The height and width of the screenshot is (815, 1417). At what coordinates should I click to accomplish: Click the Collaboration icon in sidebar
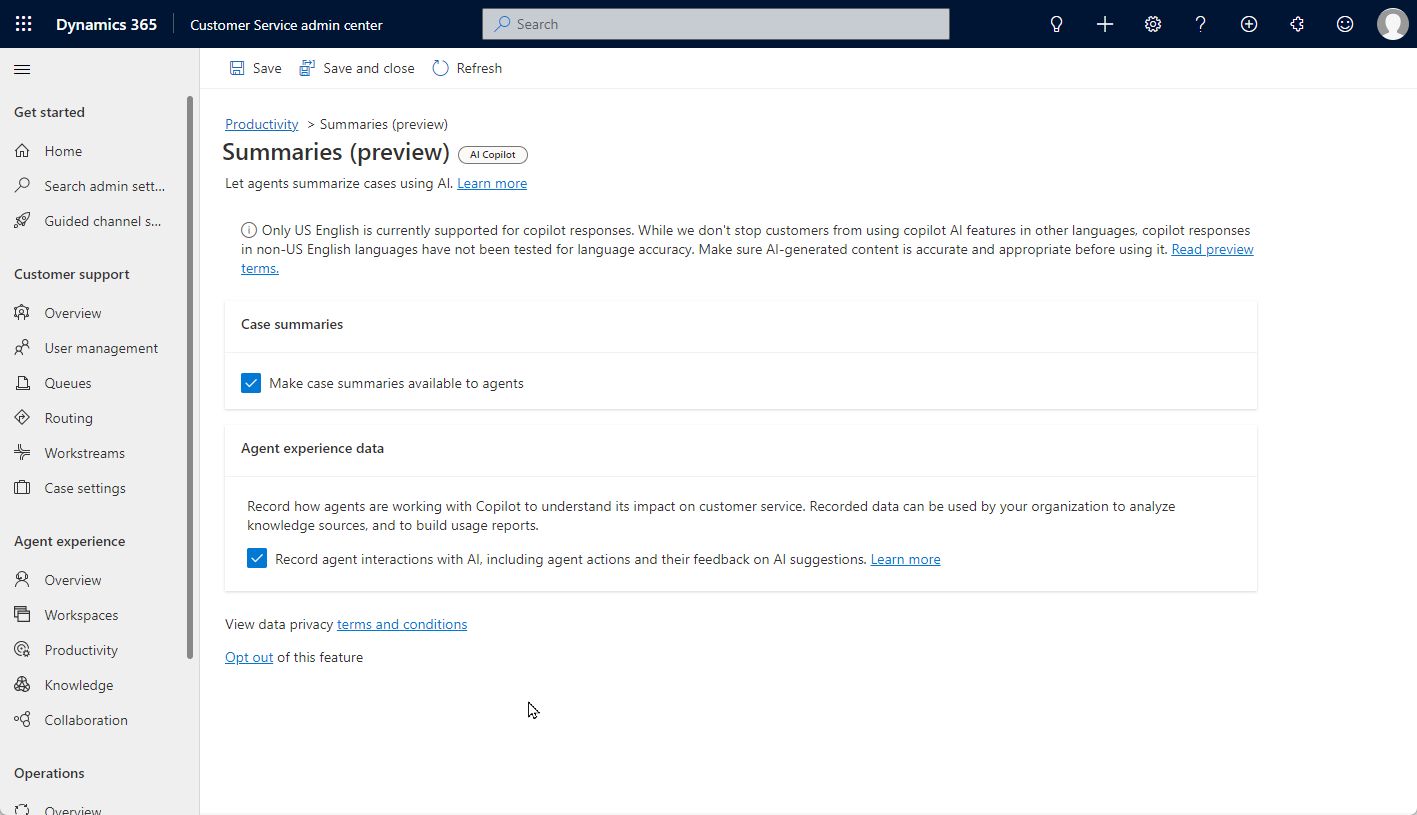click(x=22, y=720)
